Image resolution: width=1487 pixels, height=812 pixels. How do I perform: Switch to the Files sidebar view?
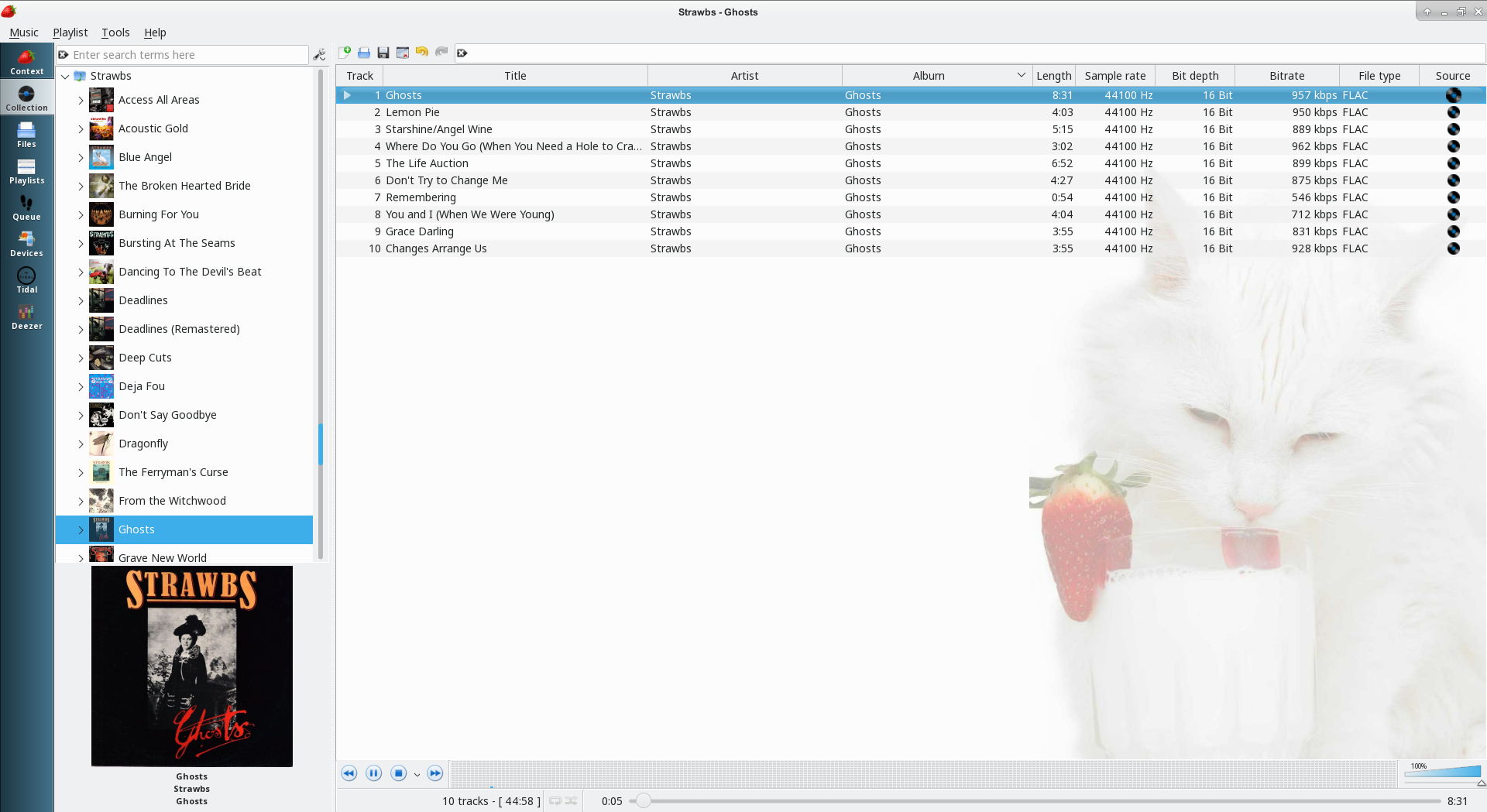click(27, 135)
